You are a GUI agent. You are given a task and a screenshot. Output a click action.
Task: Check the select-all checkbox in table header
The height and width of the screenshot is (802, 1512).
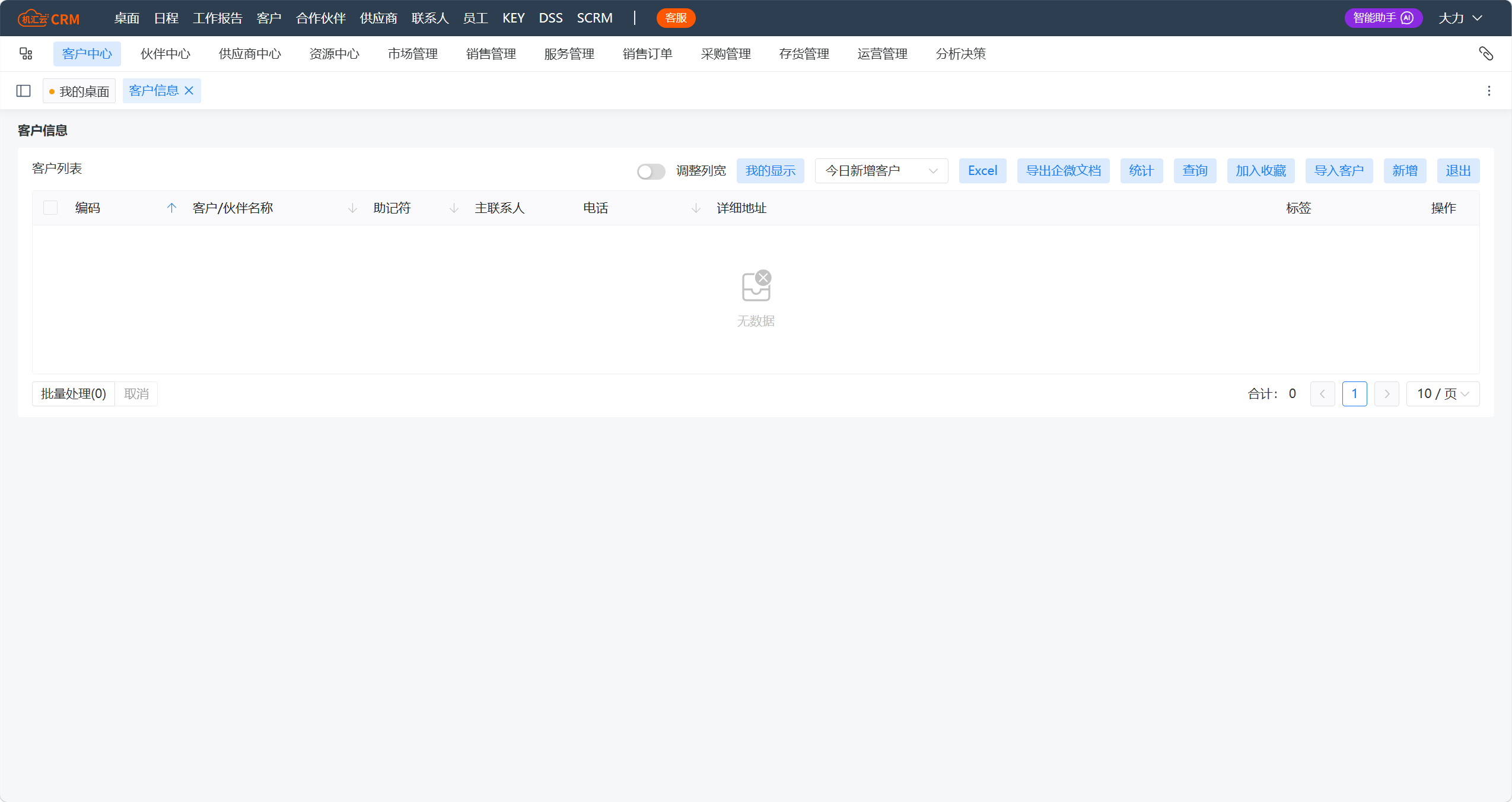pos(50,208)
